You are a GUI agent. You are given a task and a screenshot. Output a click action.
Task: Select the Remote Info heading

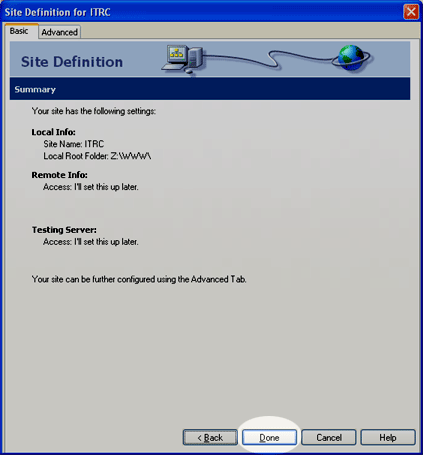60,175
